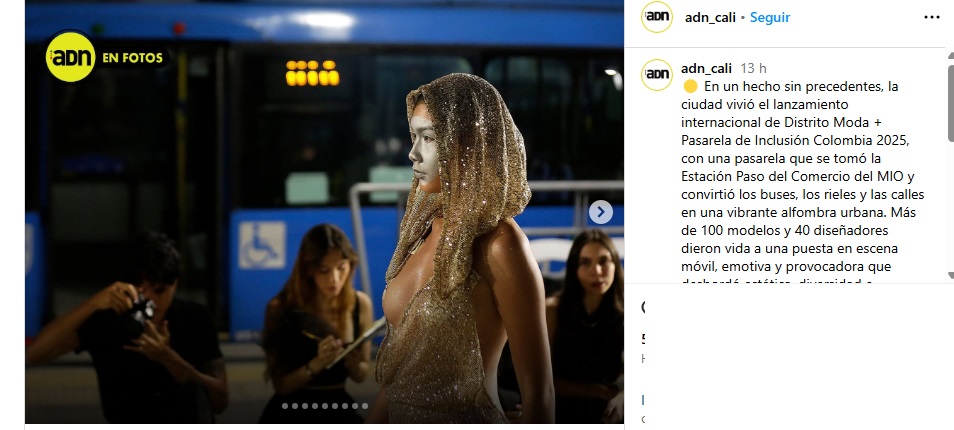
Task: Jump to the last carousel indicator dot
Action: pos(364,406)
